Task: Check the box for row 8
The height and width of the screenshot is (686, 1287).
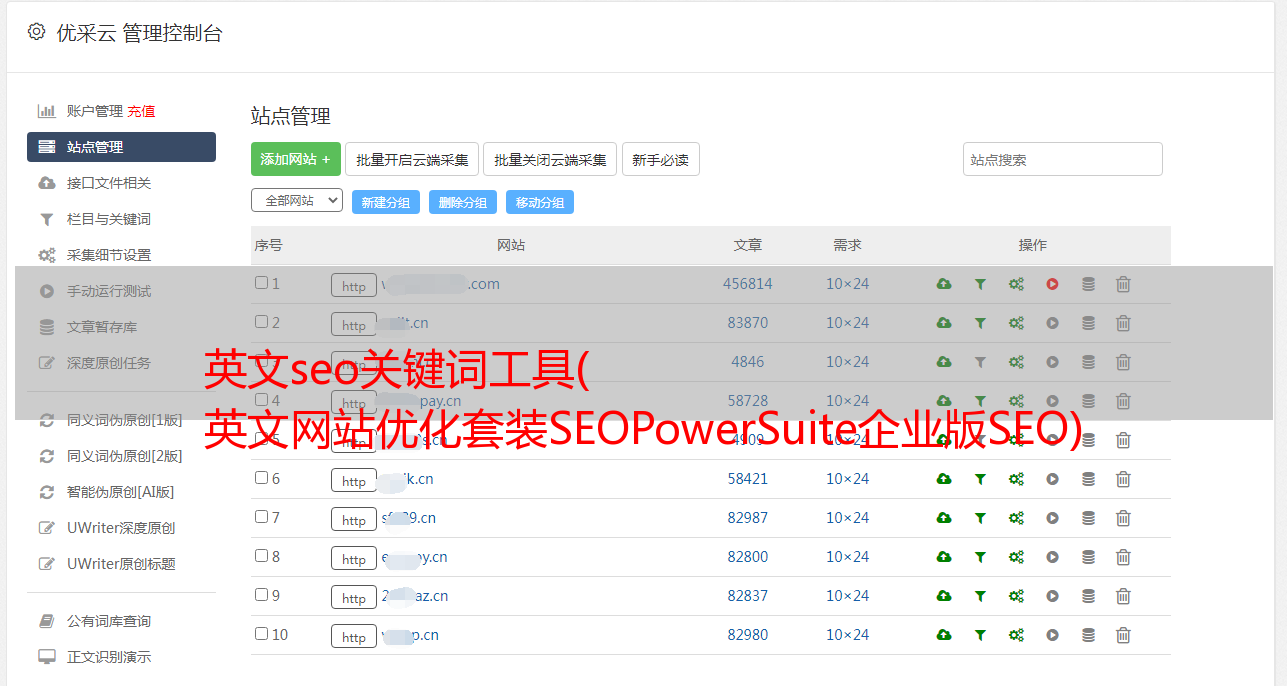Action: pyautogui.click(x=261, y=556)
